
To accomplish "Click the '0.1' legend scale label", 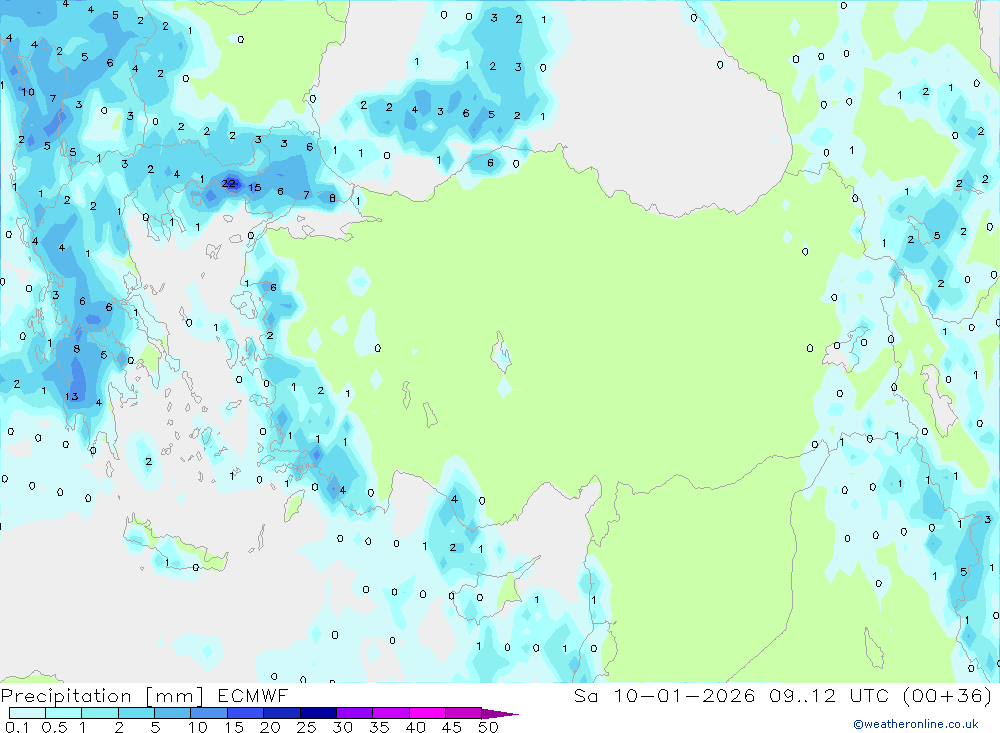I will [17, 727].
